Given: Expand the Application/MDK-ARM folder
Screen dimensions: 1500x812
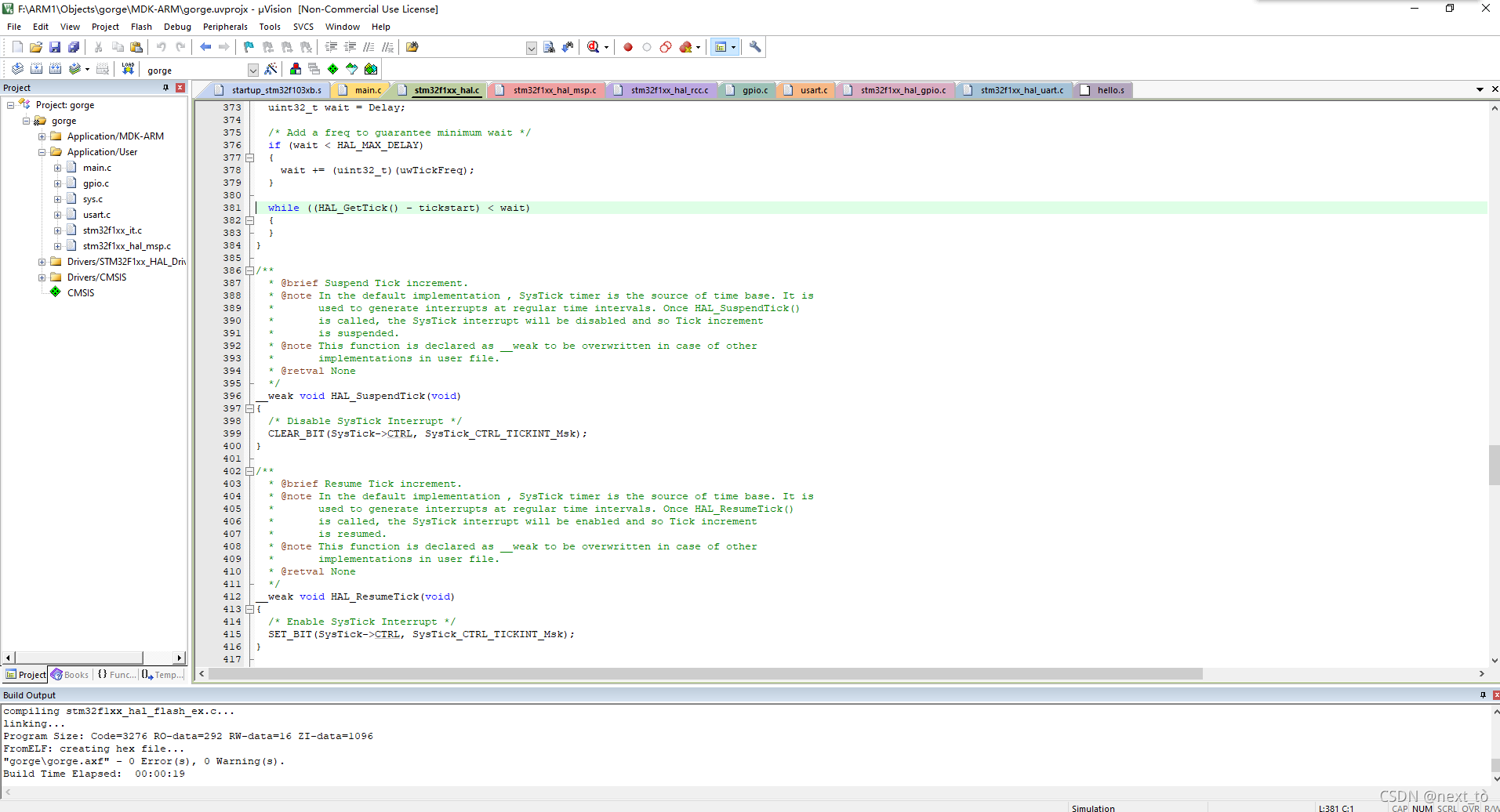Looking at the screenshot, I should 42,136.
